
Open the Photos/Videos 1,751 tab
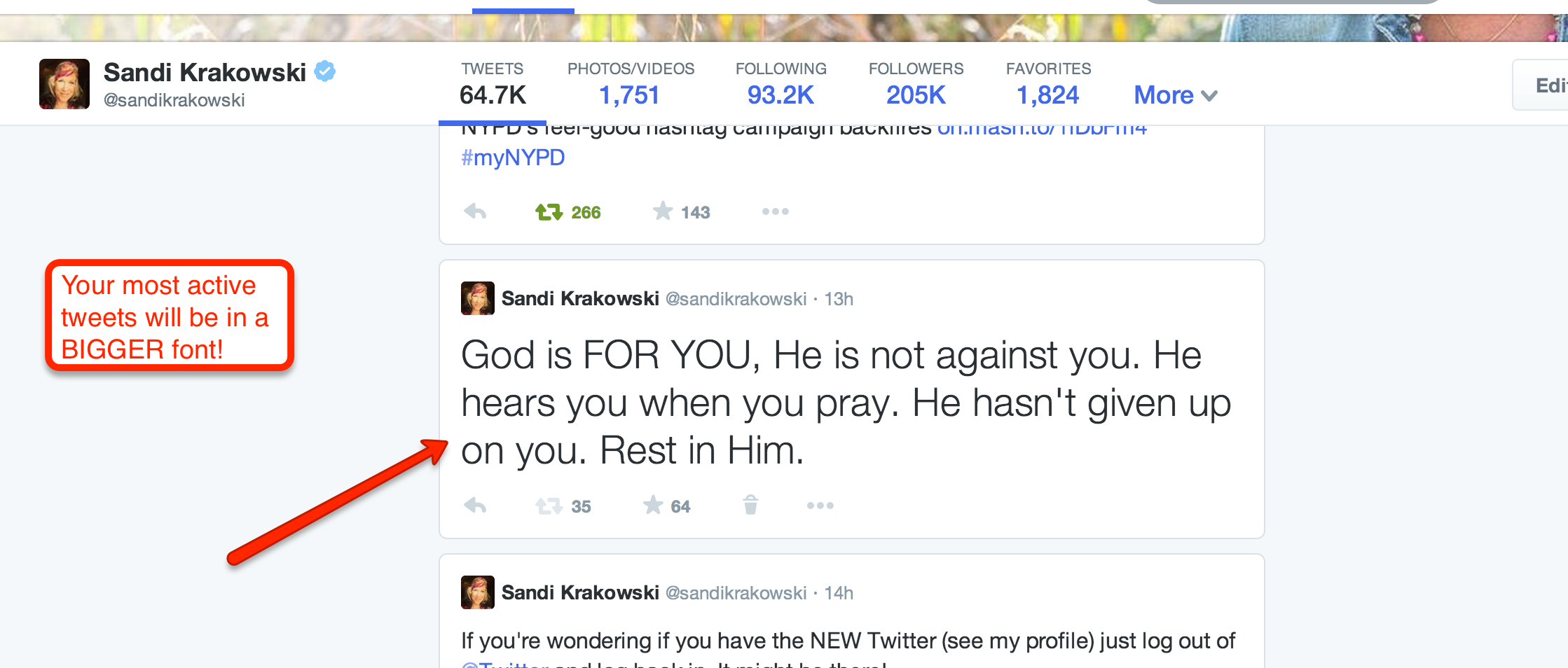pyautogui.click(x=631, y=84)
